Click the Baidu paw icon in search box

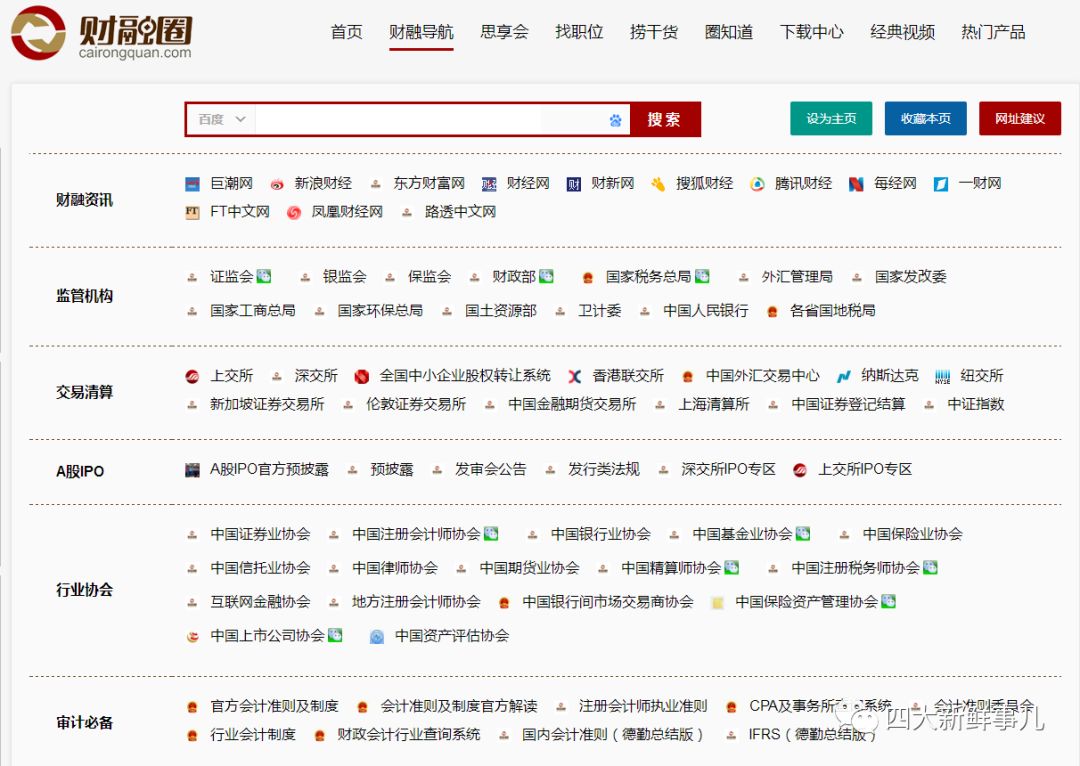pyautogui.click(x=615, y=121)
